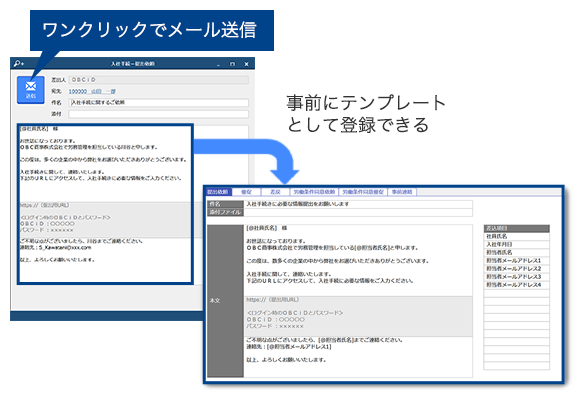
Task: Switch to the 労働条件同意依頼 tab
Action: [x=314, y=192]
